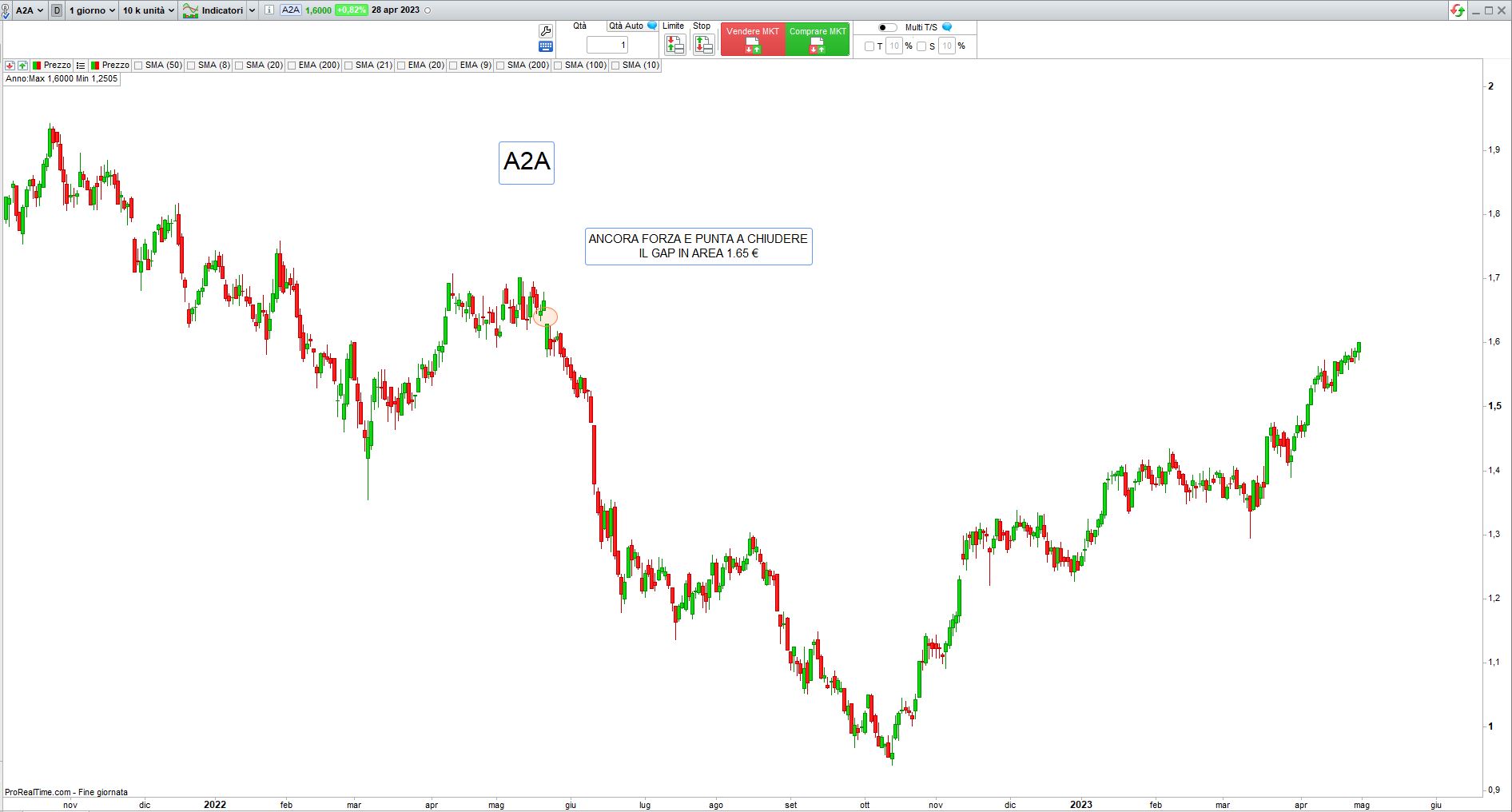1512x812 pixels.
Task: Click the Multi T/S help bubble
Action: click(x=947, y=27)
